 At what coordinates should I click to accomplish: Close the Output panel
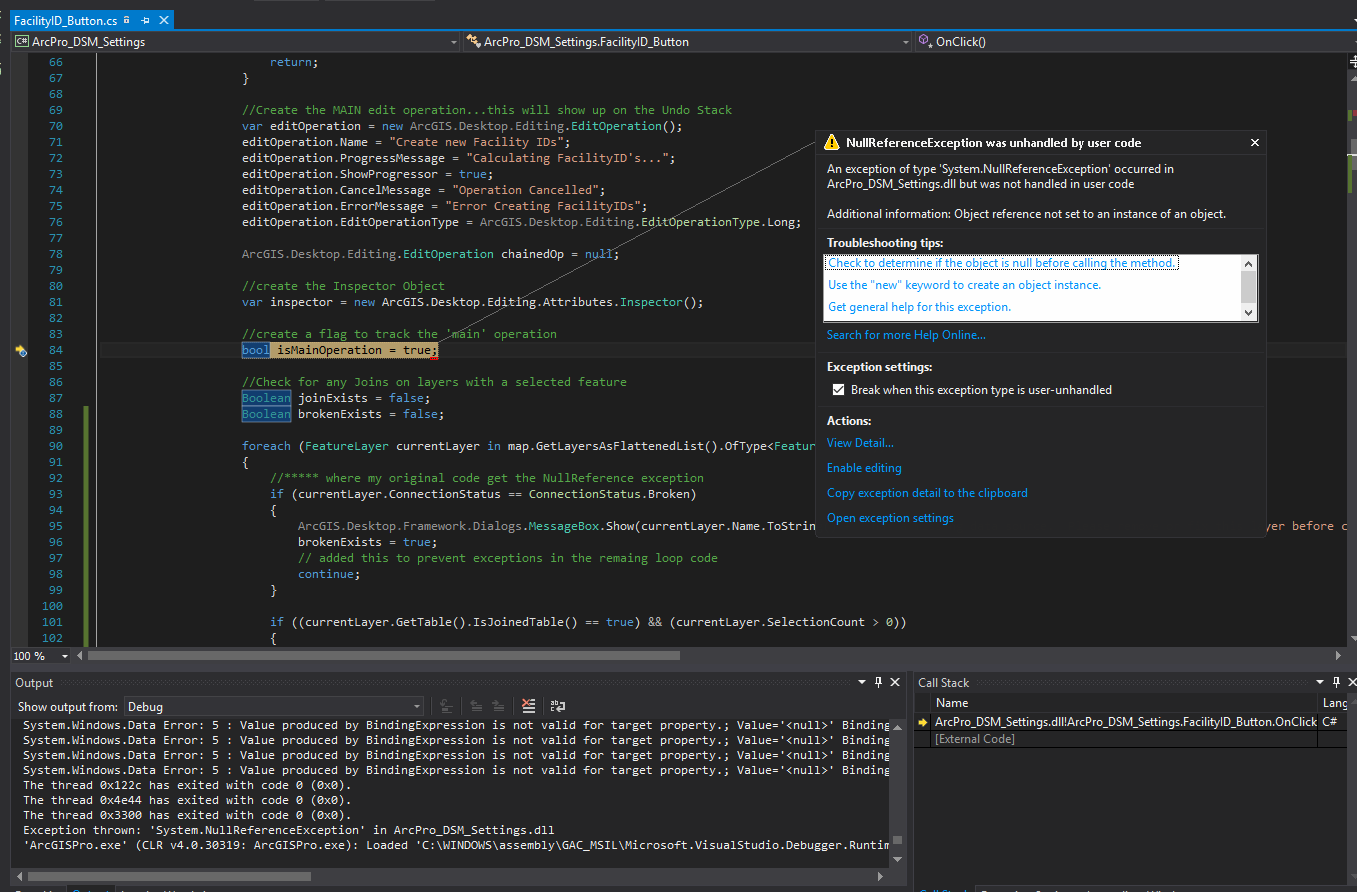tap(895, 682)
